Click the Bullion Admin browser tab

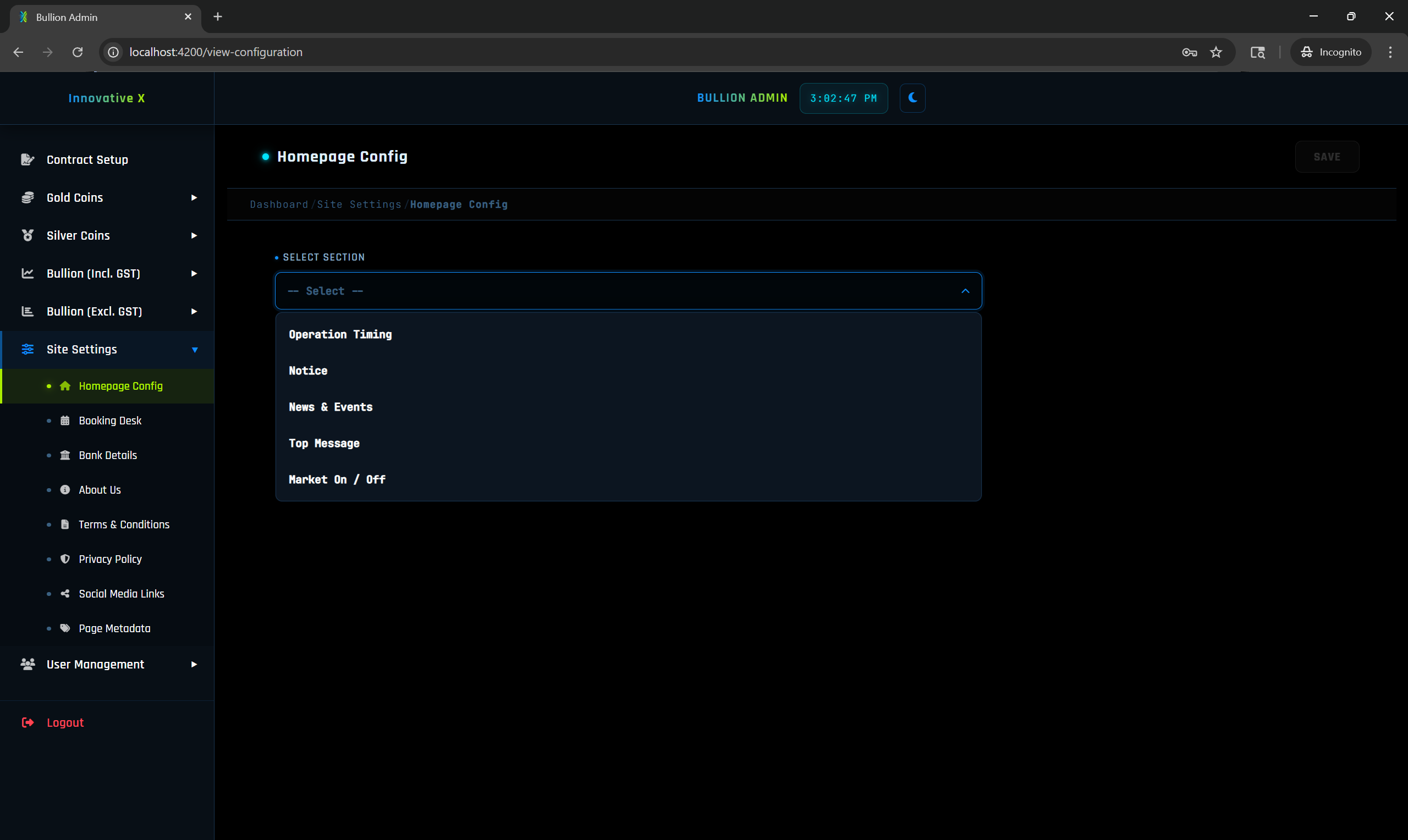(105, 17)
